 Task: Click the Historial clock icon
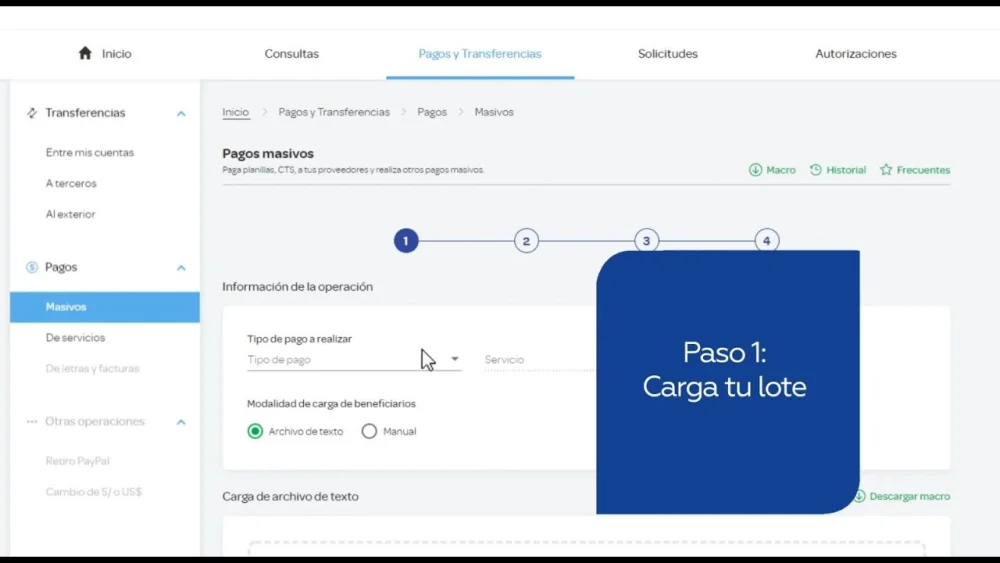tap(816, 170)
